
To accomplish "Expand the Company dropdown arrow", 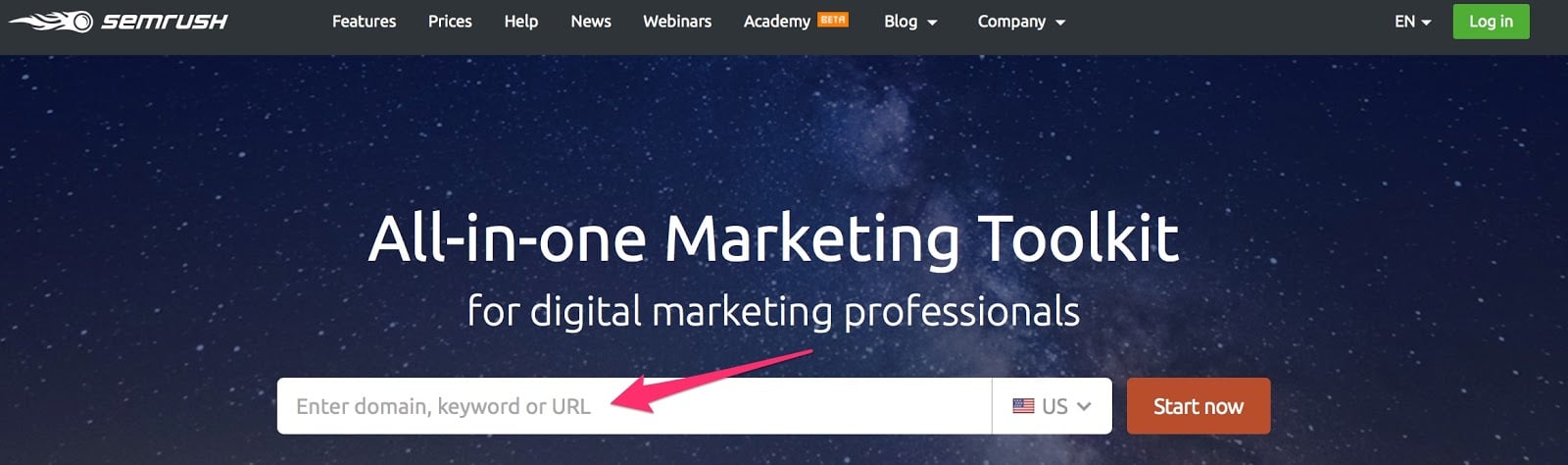I will pyautogui.click(x=1060, y=23).
